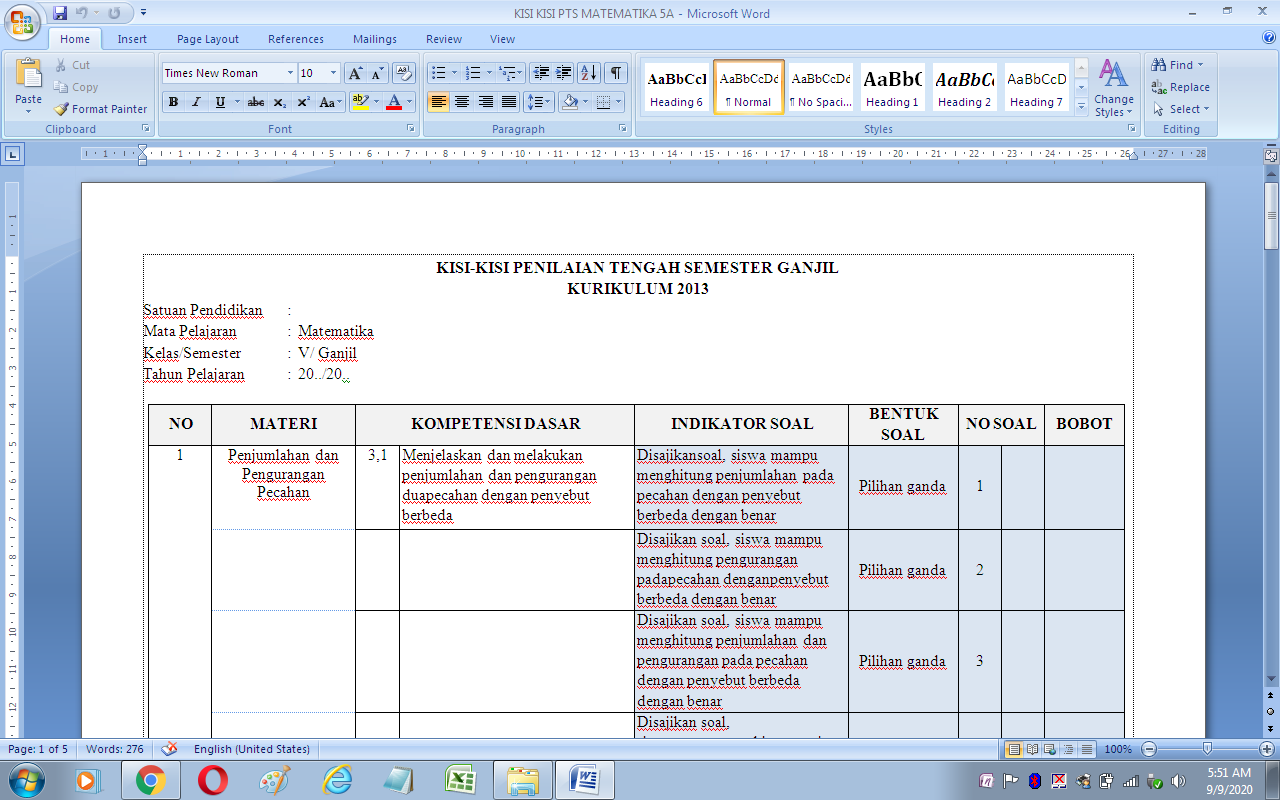
Task: Apply the No Spacing style
Action: (x=820, y=88)
